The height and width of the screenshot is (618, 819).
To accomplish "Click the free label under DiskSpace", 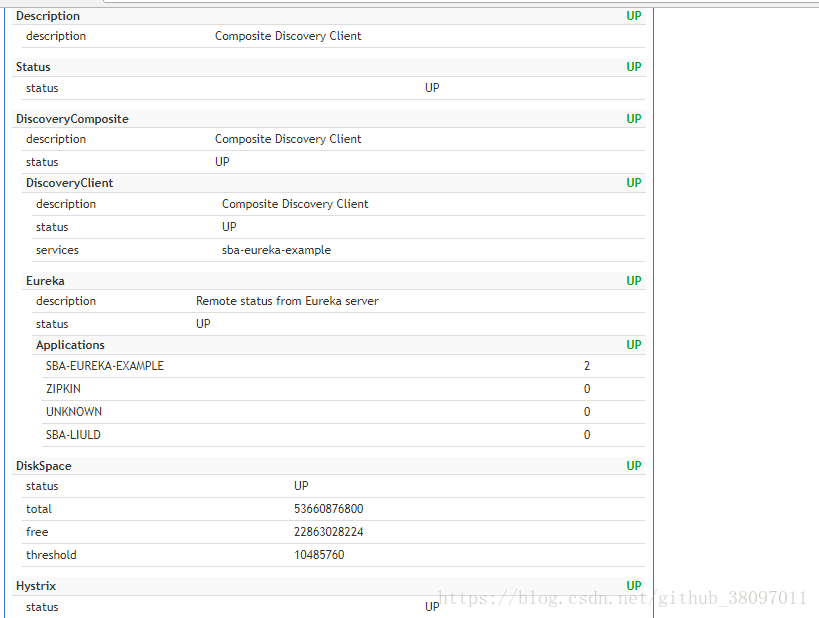I will (x=37, y=532).
